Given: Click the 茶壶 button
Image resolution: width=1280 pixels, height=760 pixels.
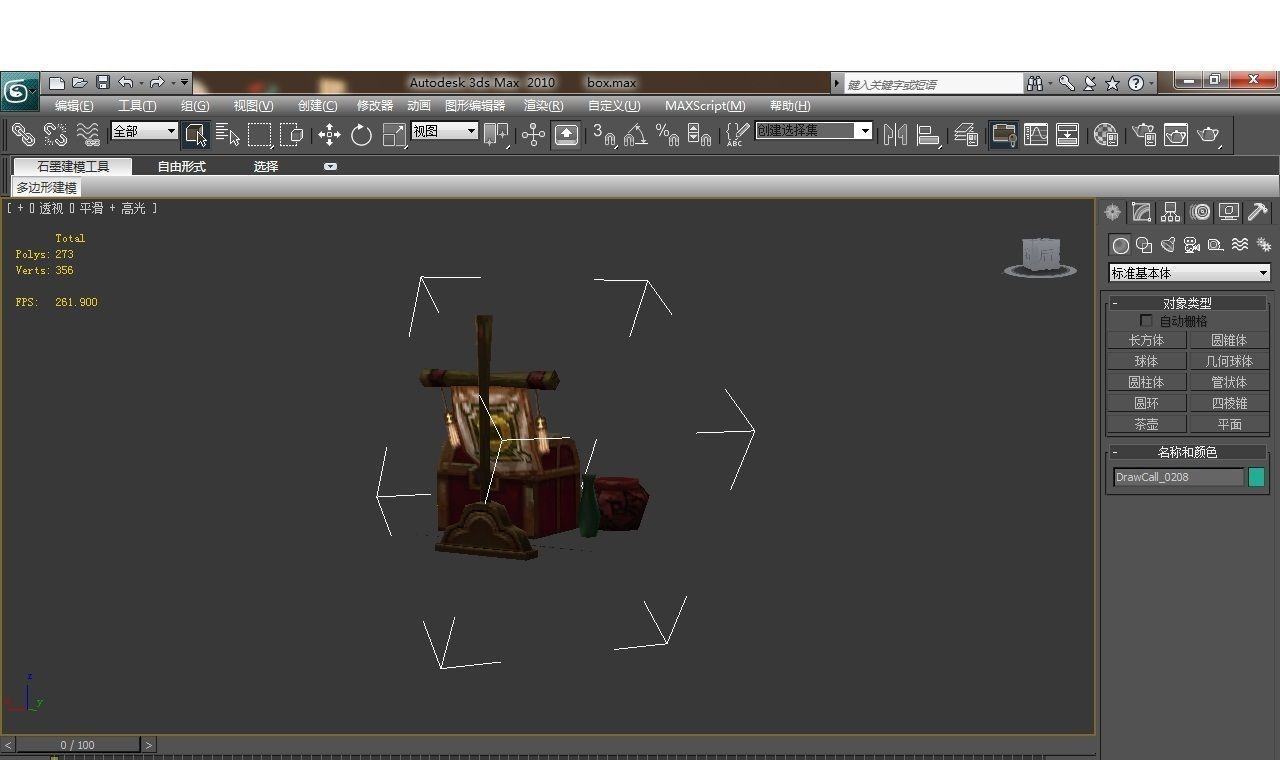Looking at the screenshot, I should pos(1146,424).
